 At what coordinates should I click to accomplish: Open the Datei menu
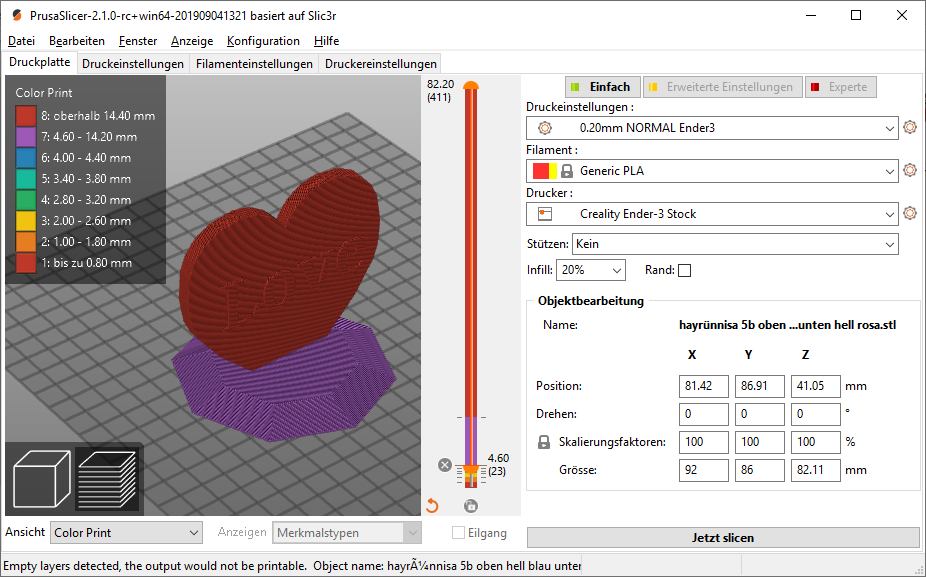[21, 41]
